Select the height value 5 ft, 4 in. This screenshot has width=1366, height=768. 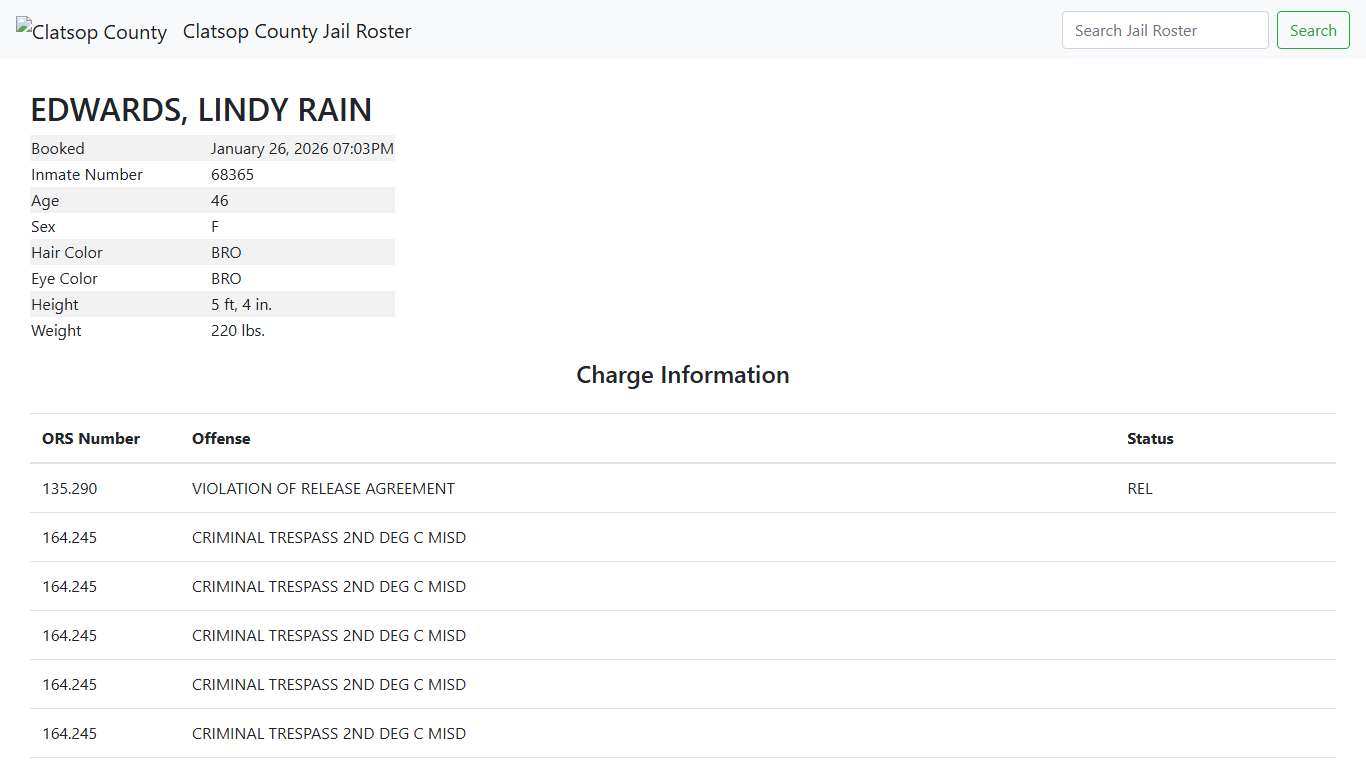click(241, 304)
